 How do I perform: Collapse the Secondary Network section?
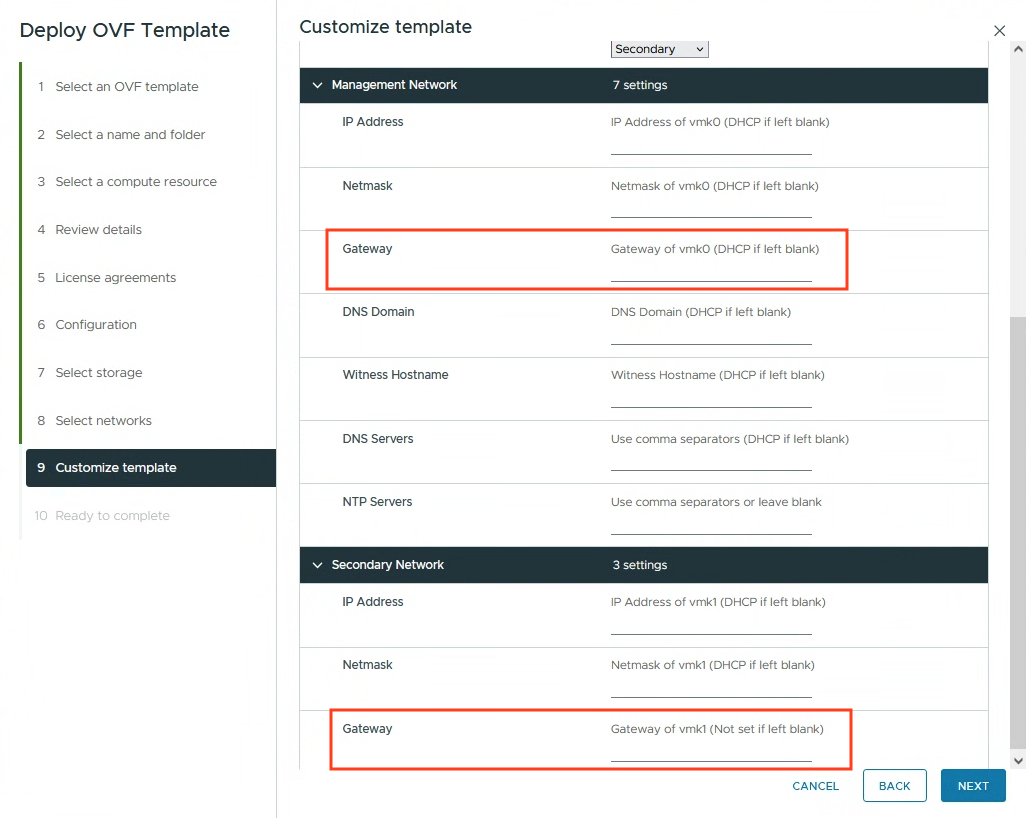point(318,565)
